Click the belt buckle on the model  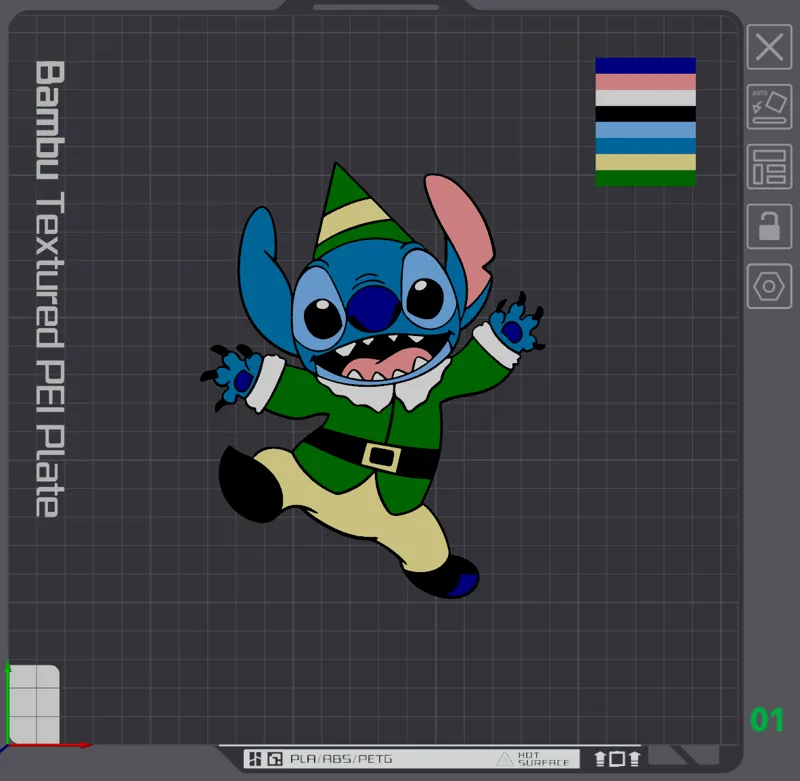[x=381, y=457]
